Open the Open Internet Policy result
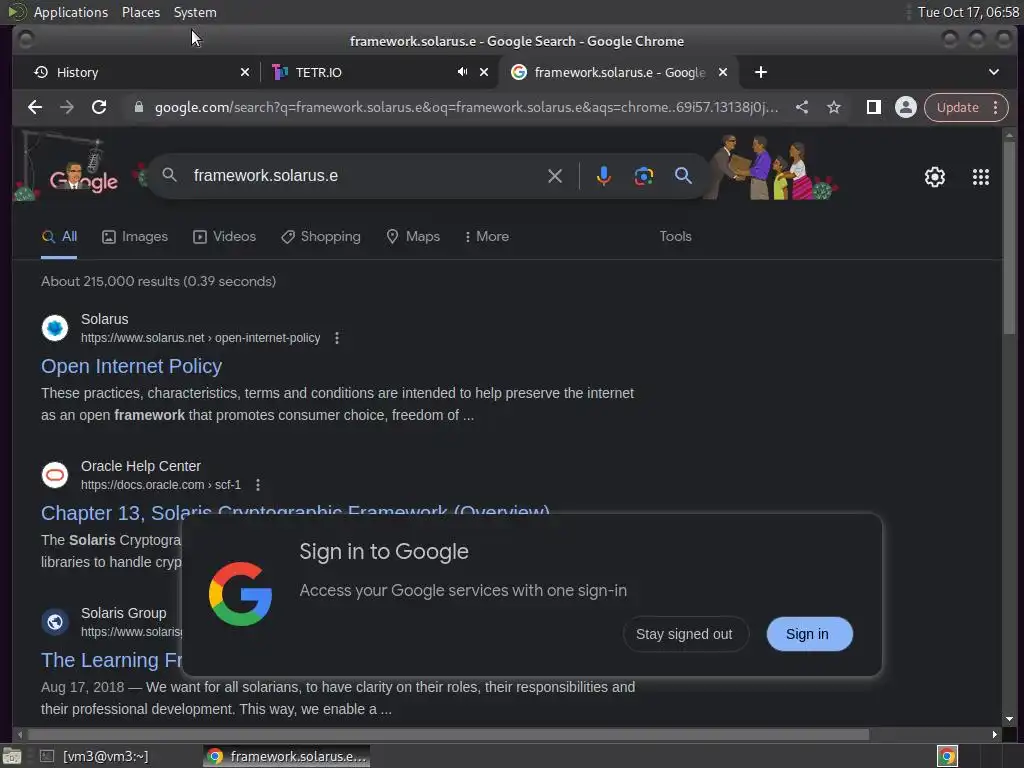 point(131,366)
